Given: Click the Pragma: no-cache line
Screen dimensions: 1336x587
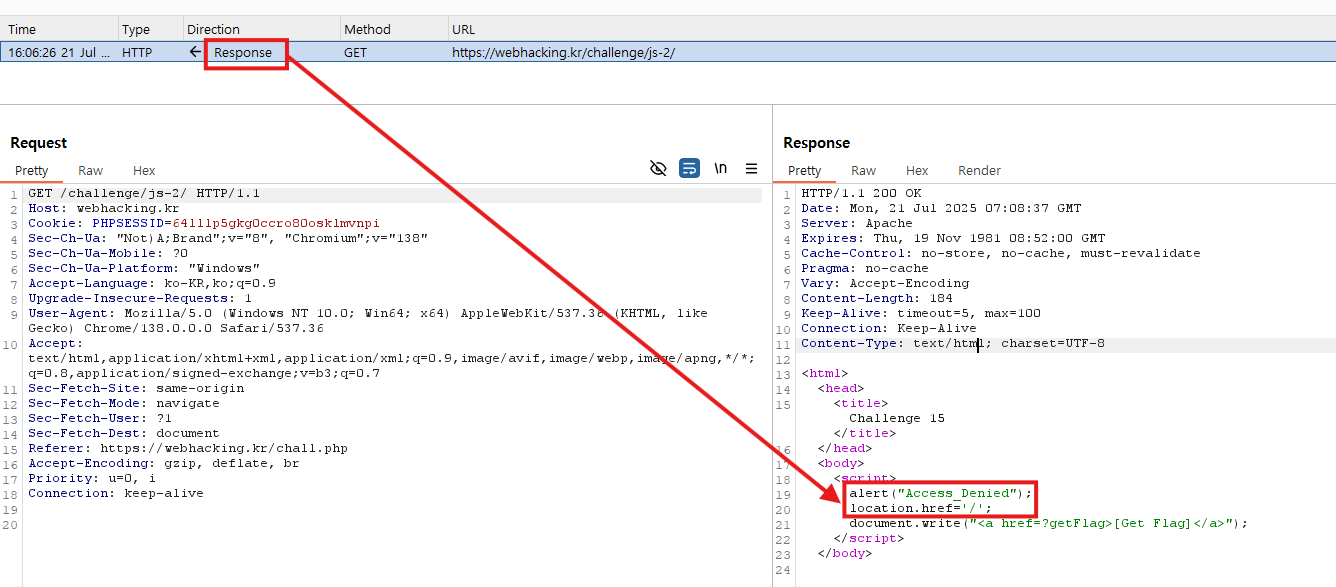Looking at the screenshot, I should click(865, 269).
